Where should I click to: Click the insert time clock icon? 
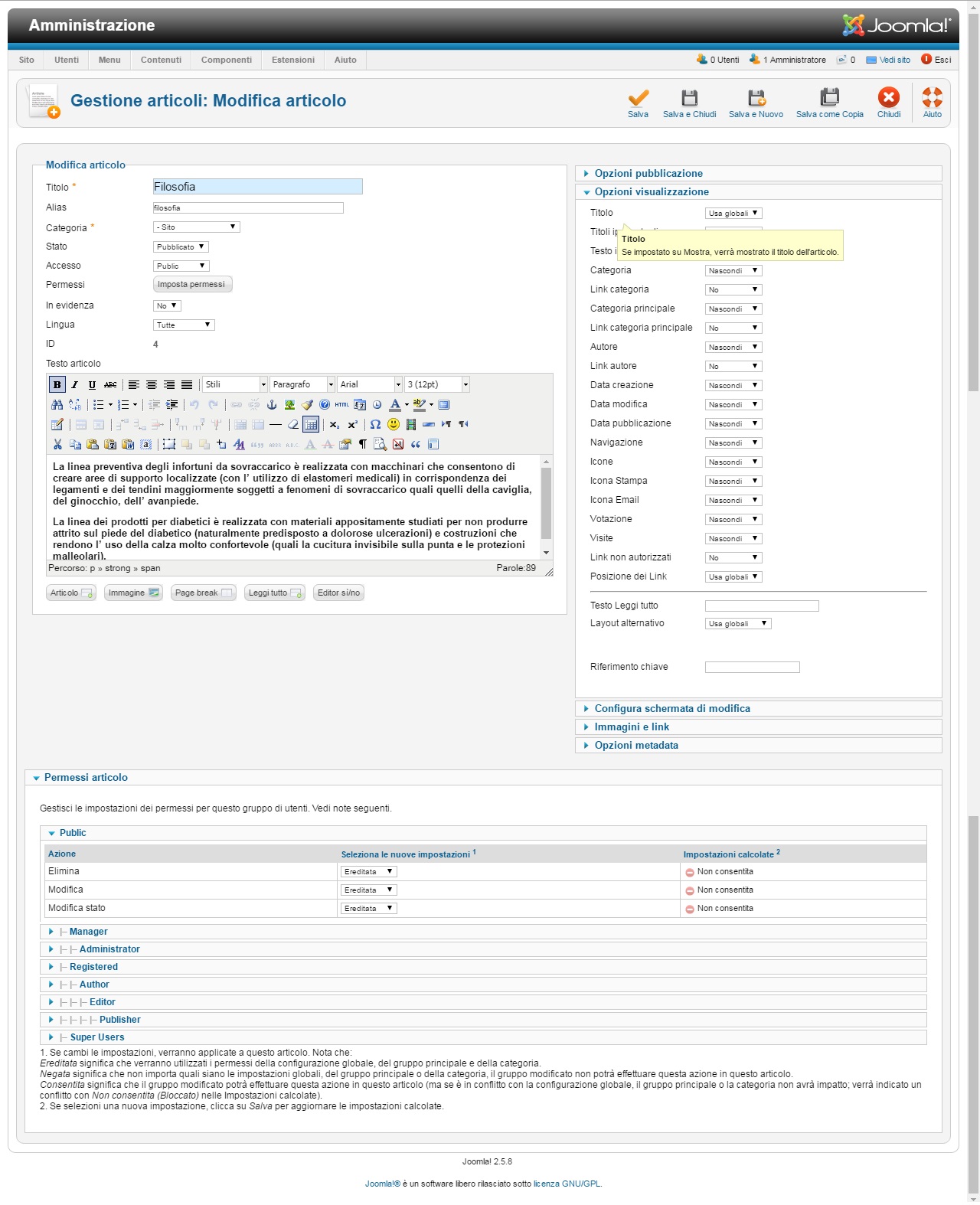click(377, 404)
